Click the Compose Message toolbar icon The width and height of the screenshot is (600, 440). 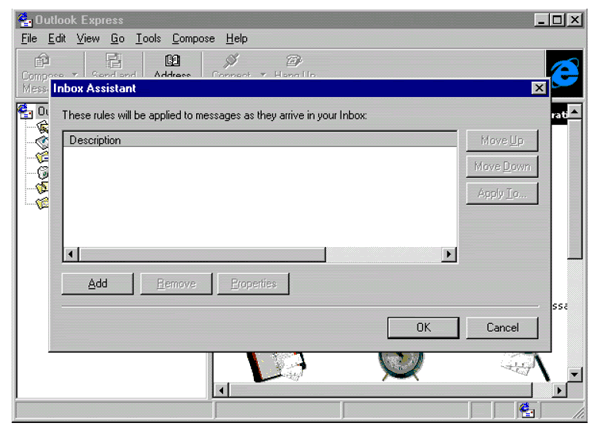(42, 60)
